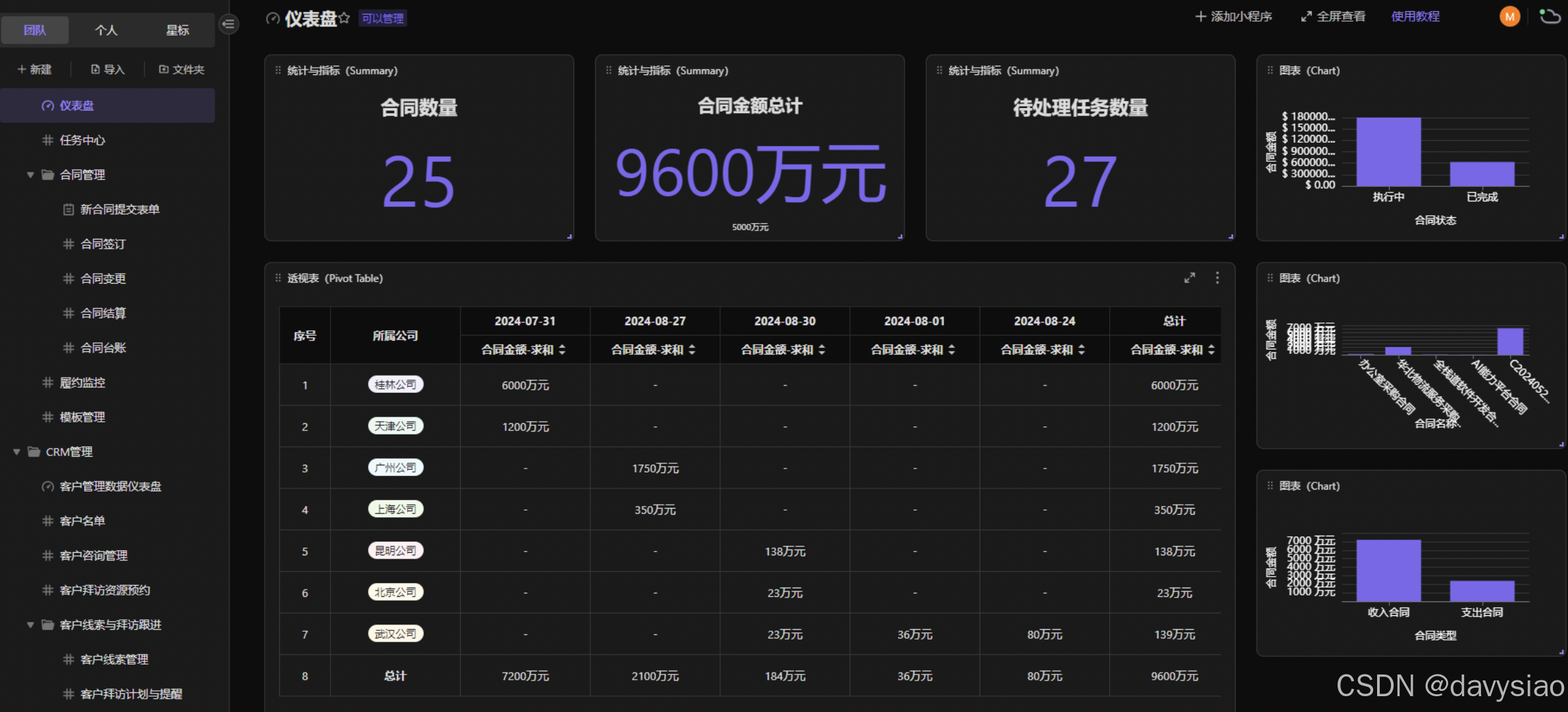Viewport: 1568px width, 712px height.
Task: Open Pivot Table three-dot options menu
Action: pos(1217,278)
